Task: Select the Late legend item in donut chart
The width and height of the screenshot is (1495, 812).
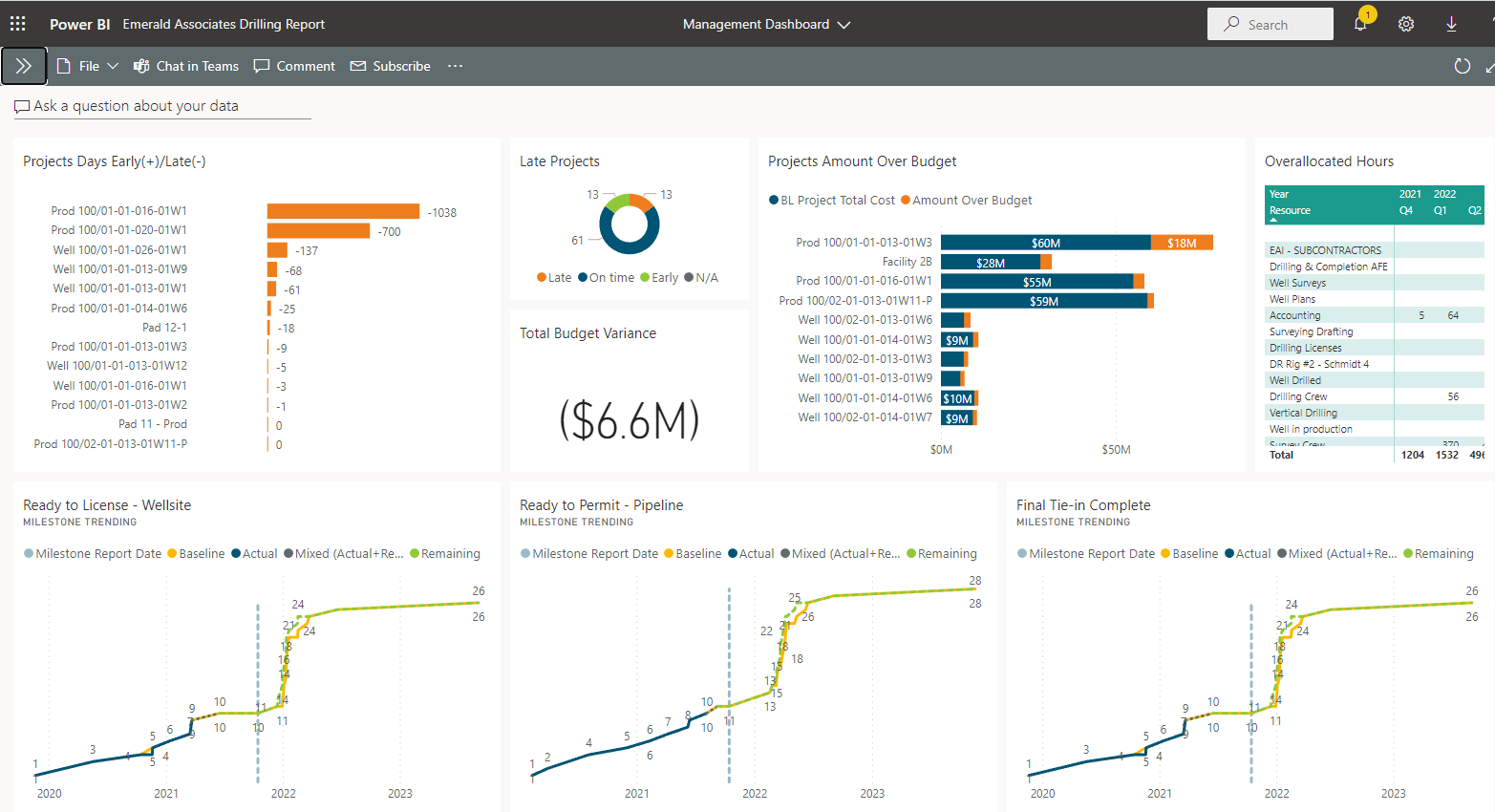Action: coord(554,278)
